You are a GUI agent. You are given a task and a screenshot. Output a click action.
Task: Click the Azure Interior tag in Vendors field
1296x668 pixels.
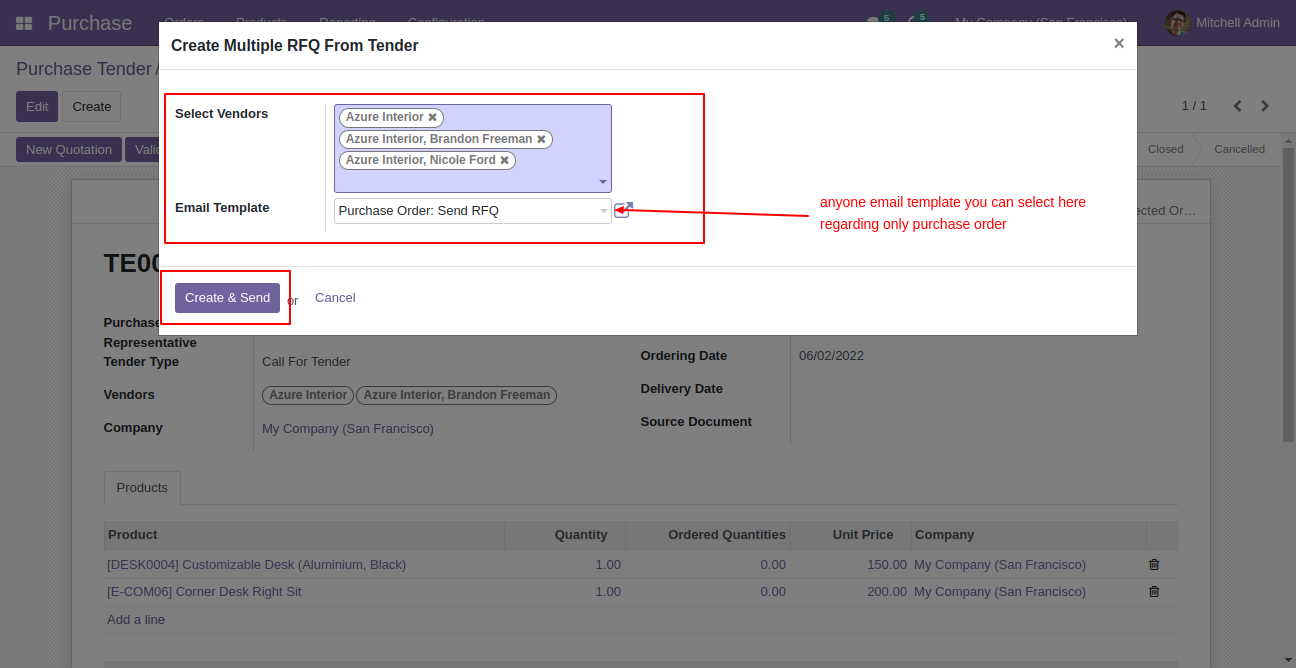(x=308, y=395)
